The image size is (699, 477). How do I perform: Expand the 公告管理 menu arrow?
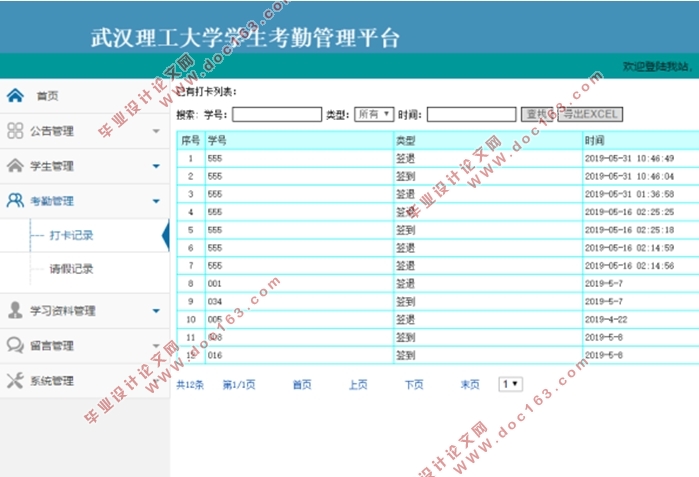(156, 131)
